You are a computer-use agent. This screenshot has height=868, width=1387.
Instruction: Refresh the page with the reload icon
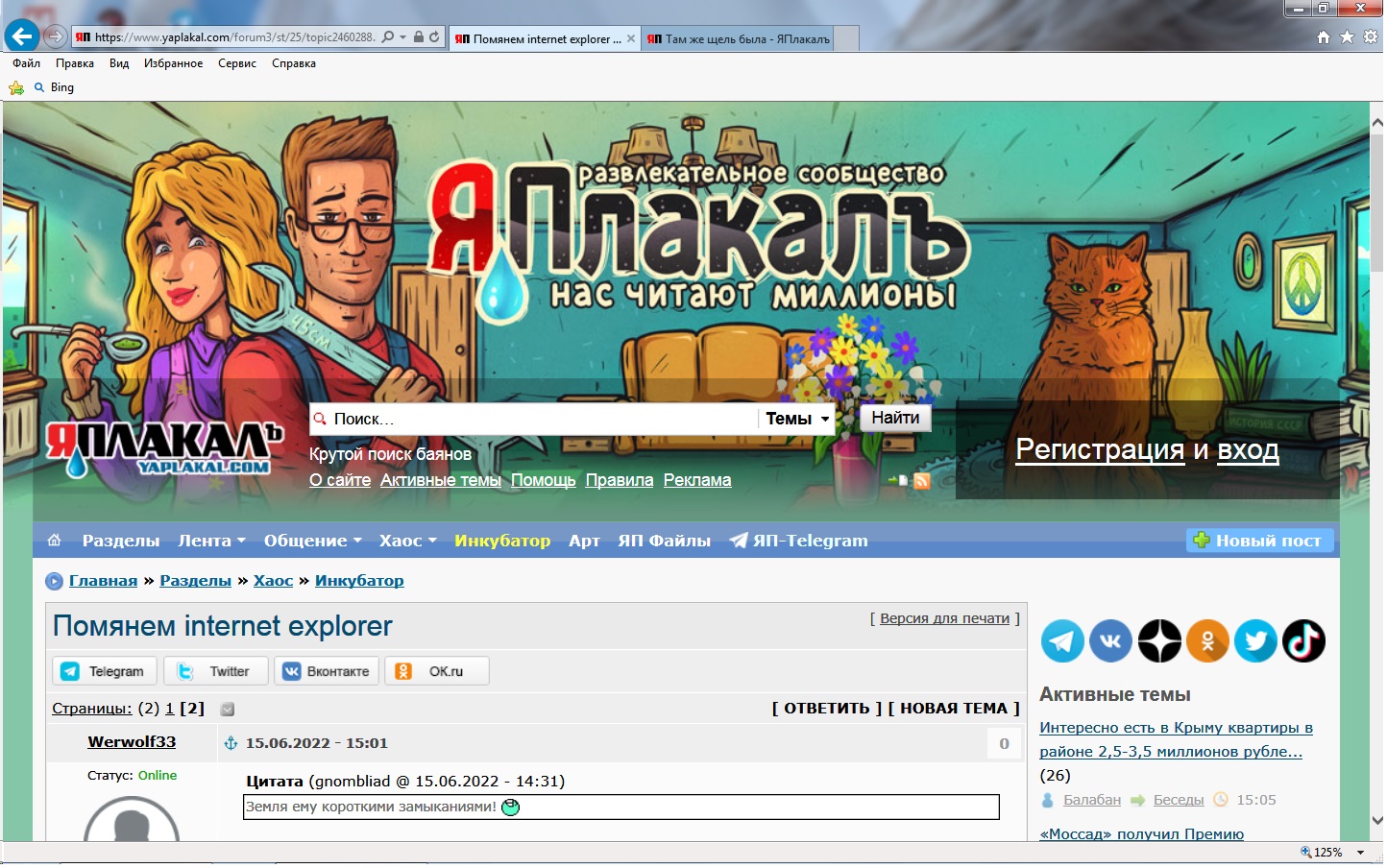point(435,37)
